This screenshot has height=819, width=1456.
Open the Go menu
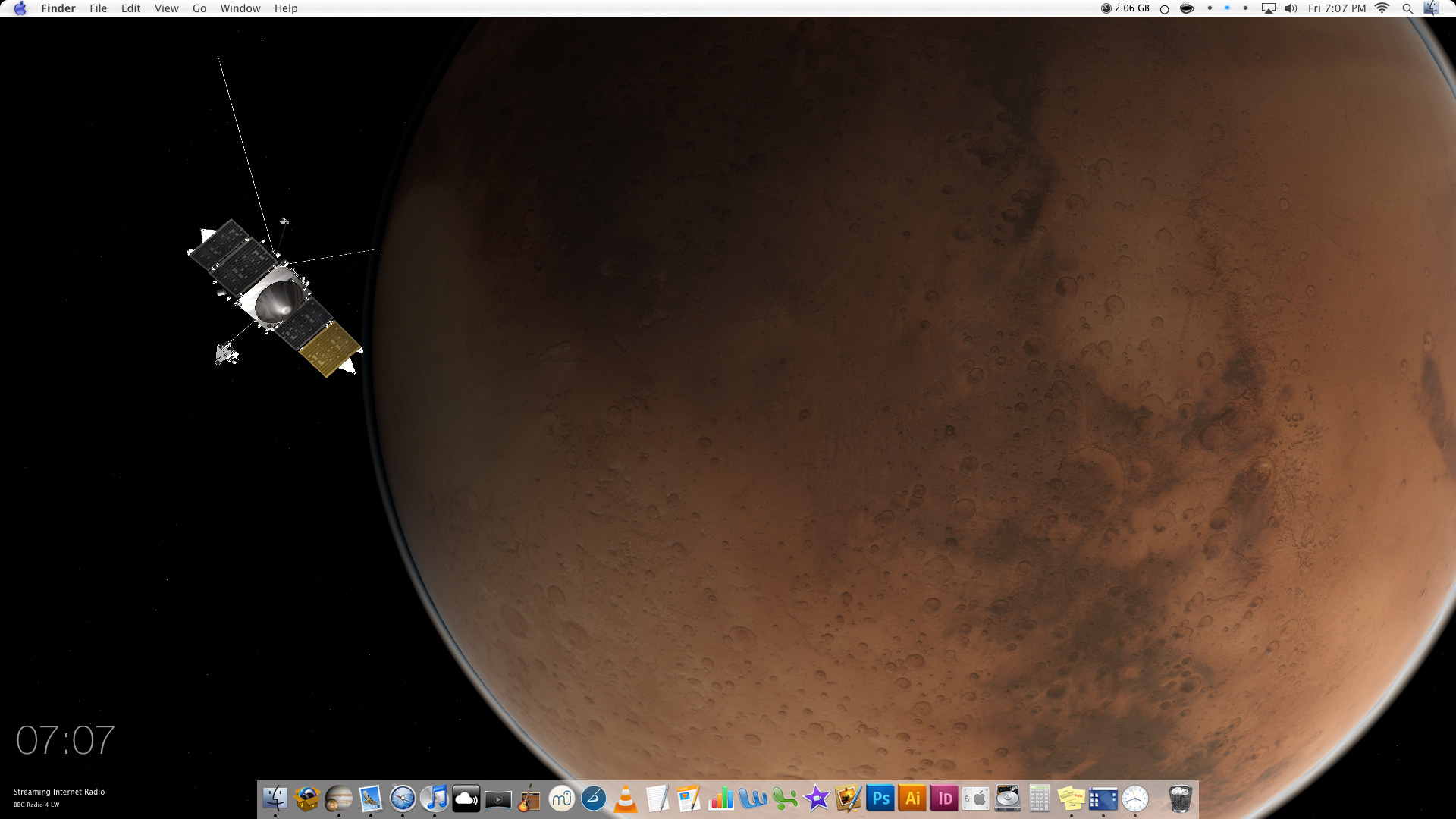pos(199,8)
